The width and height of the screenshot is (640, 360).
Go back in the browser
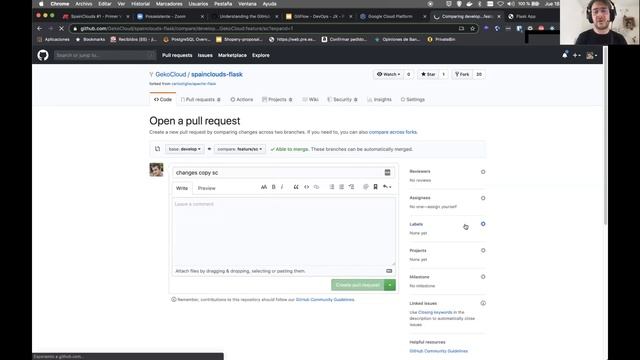[40, 29]
